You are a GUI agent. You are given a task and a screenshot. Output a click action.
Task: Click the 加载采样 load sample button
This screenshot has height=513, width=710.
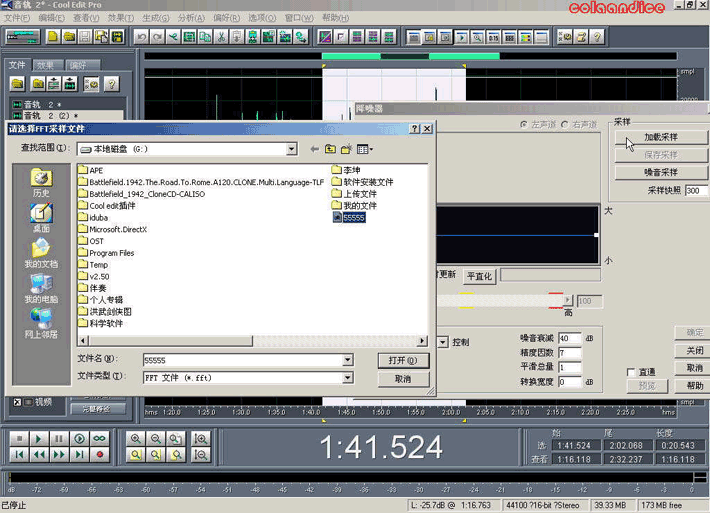coord(660,137)
